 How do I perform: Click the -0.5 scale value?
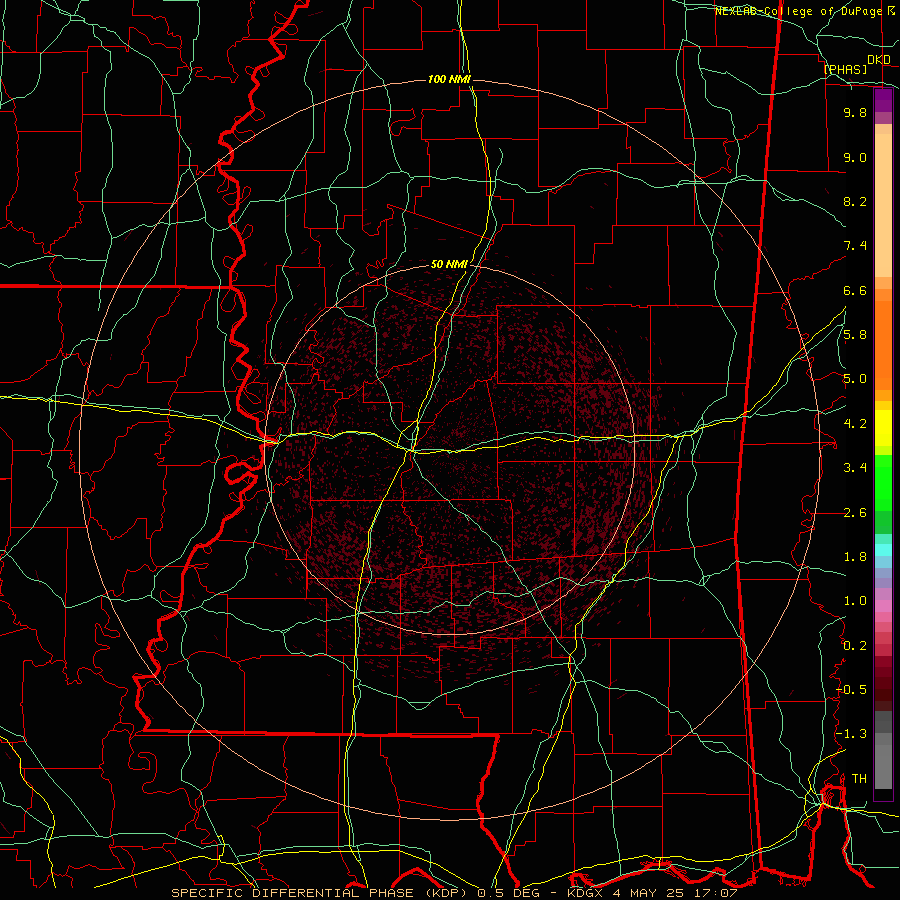click(x=851, y=690)
